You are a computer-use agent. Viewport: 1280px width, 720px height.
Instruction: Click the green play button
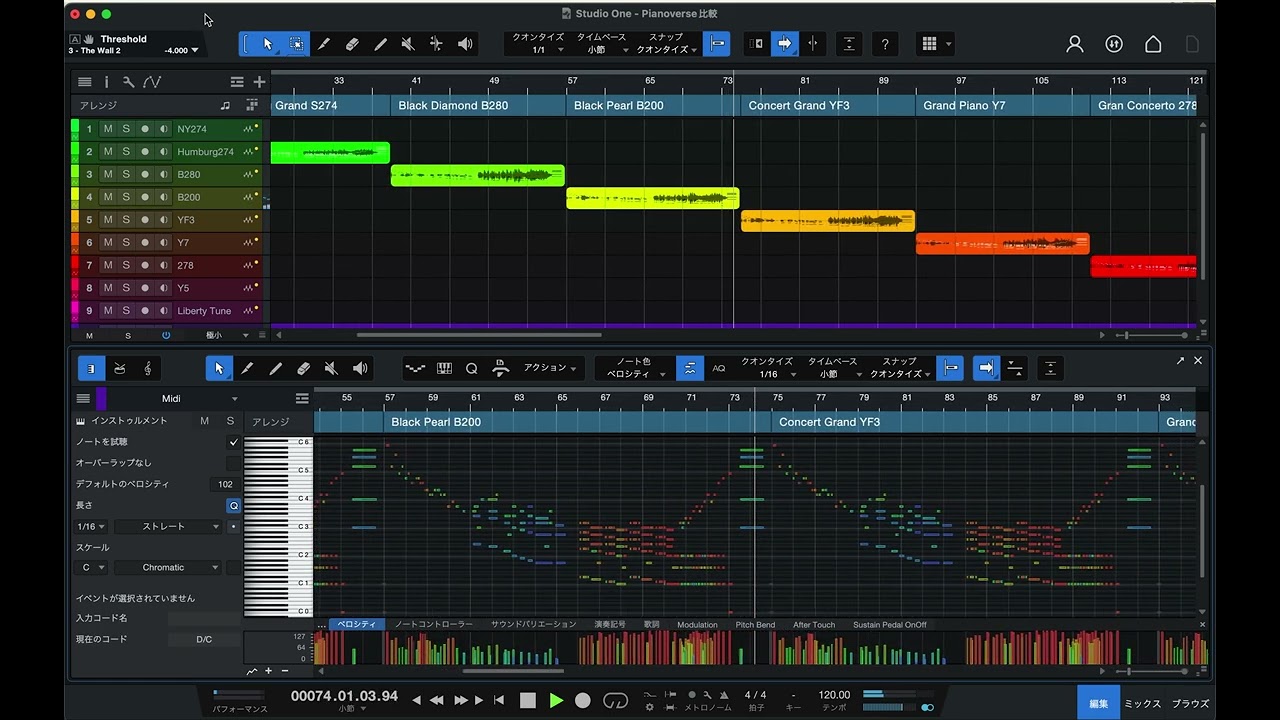tap(556, 701)
